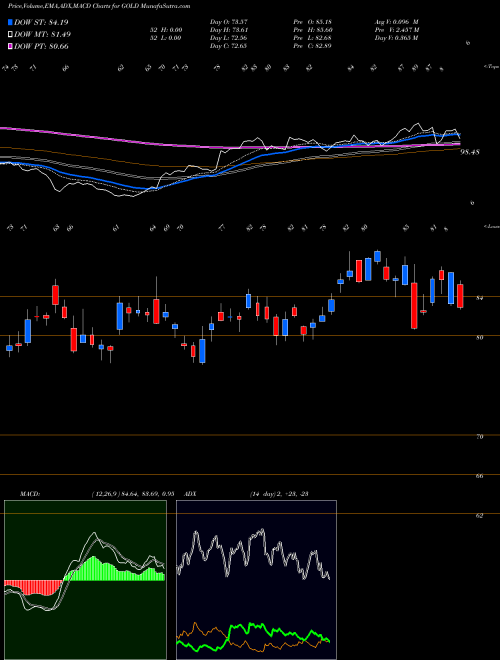Click the 'Day V: 0.363 M' volume value

coord(396,38)
